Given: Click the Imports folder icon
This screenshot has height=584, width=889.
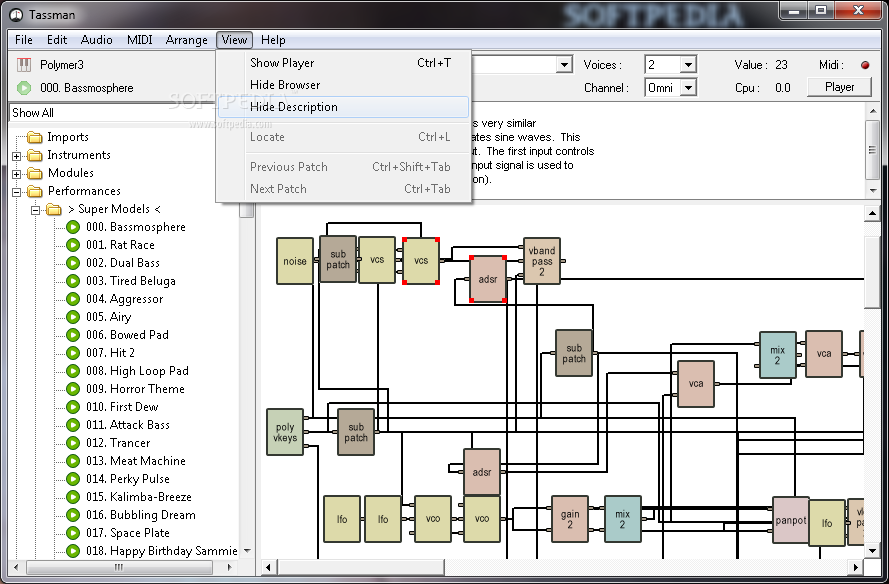Looking at the screenshot, I should point(35,137).
